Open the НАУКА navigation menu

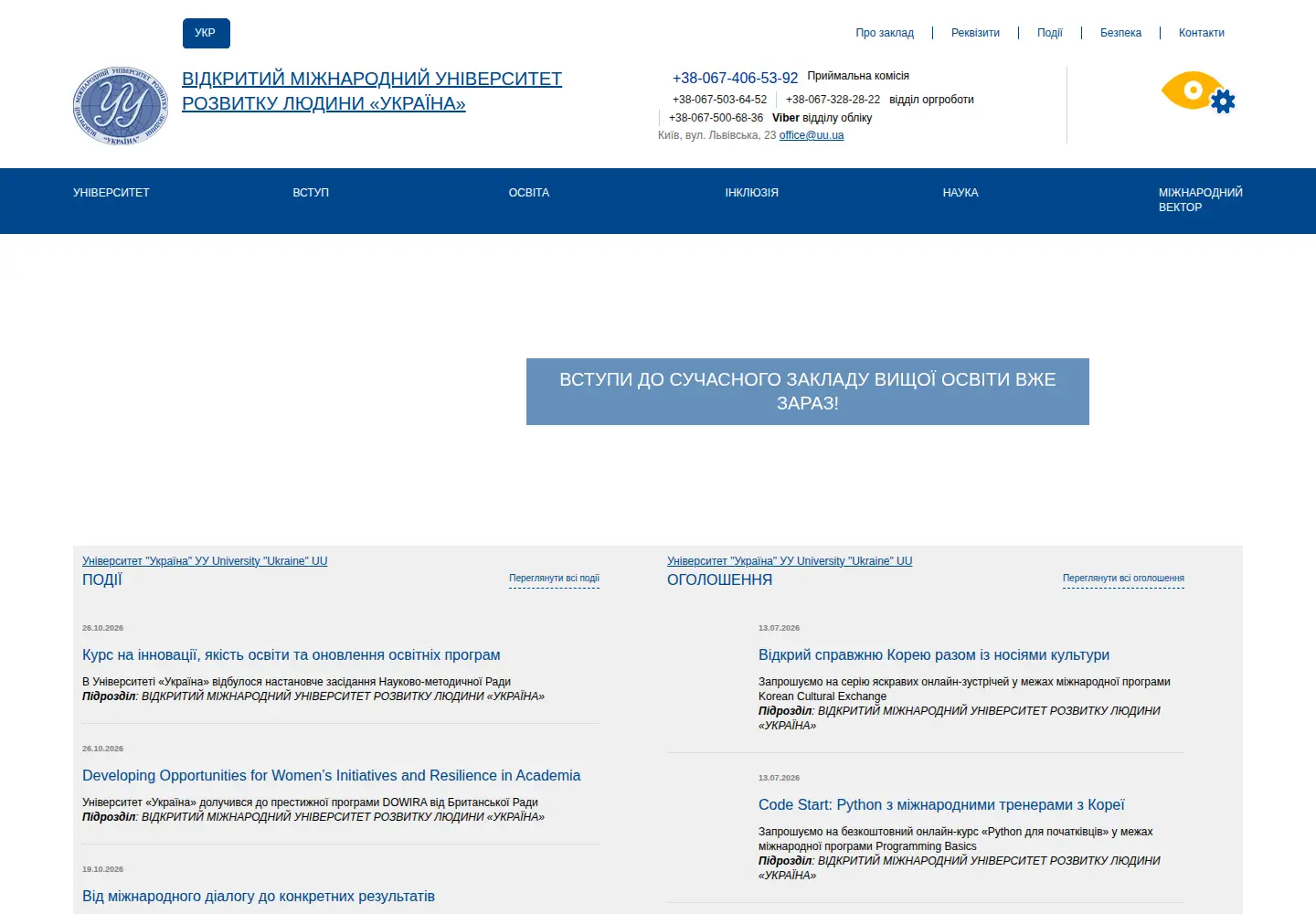click(x=960, y=193)
